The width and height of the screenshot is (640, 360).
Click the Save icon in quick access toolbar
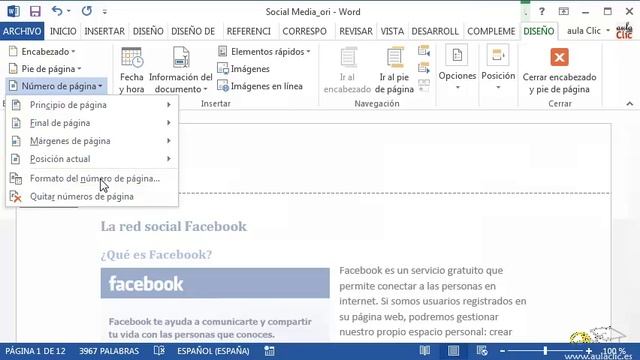(x=35, y=11)
